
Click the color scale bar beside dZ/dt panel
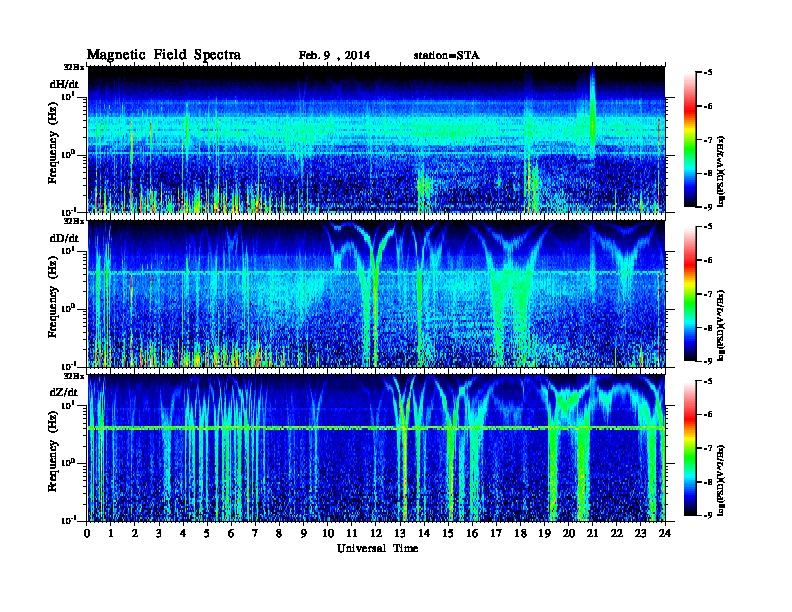[690, 448]
